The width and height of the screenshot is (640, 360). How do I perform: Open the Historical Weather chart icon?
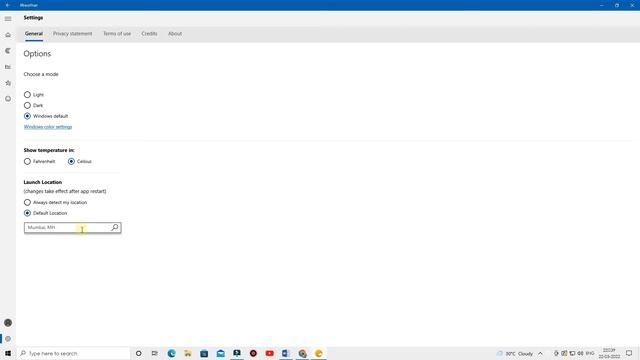point(8,67)
